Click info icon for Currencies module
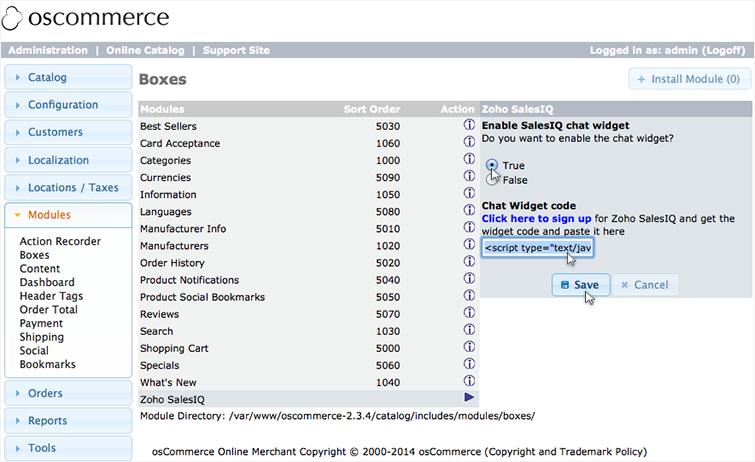The height and width of the screenshot is (462, 755). [x=469, y=176]
